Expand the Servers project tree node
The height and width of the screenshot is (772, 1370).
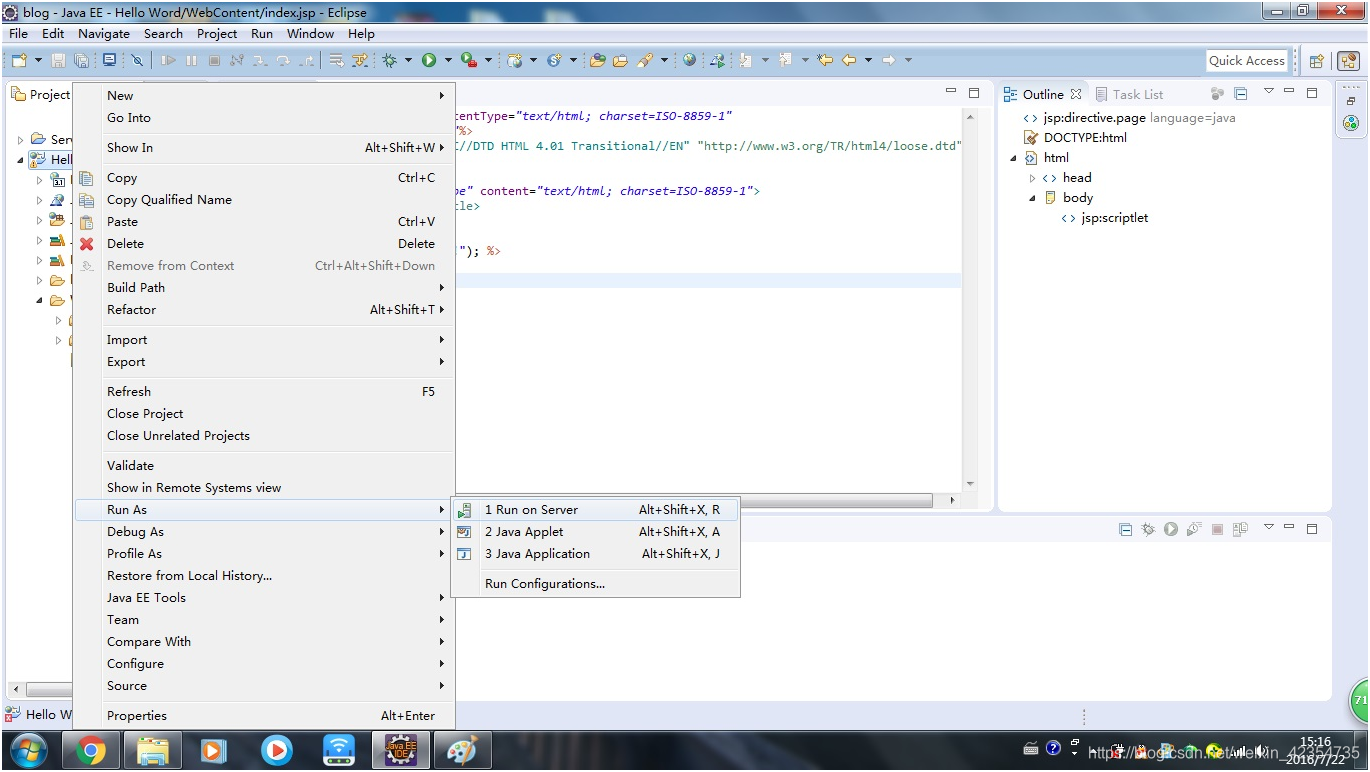(x=20, y=140)
